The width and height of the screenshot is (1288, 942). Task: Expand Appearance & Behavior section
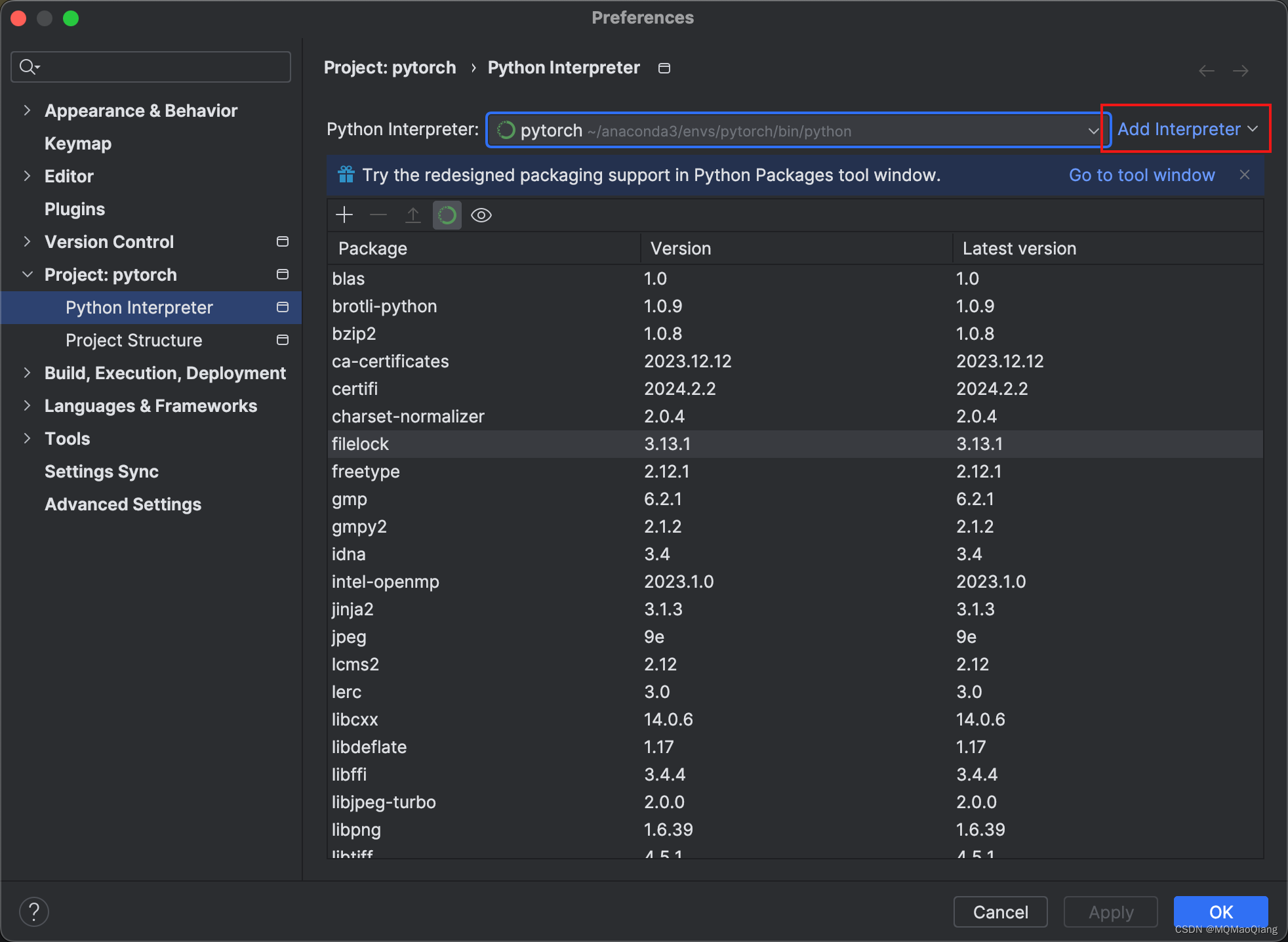[27, 110]
